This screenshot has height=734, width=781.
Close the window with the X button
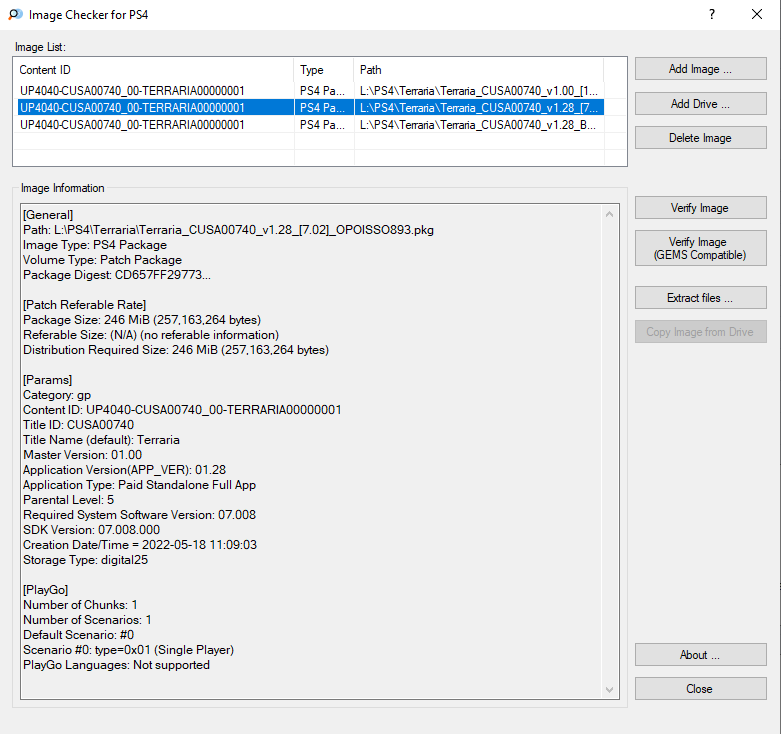757,14
